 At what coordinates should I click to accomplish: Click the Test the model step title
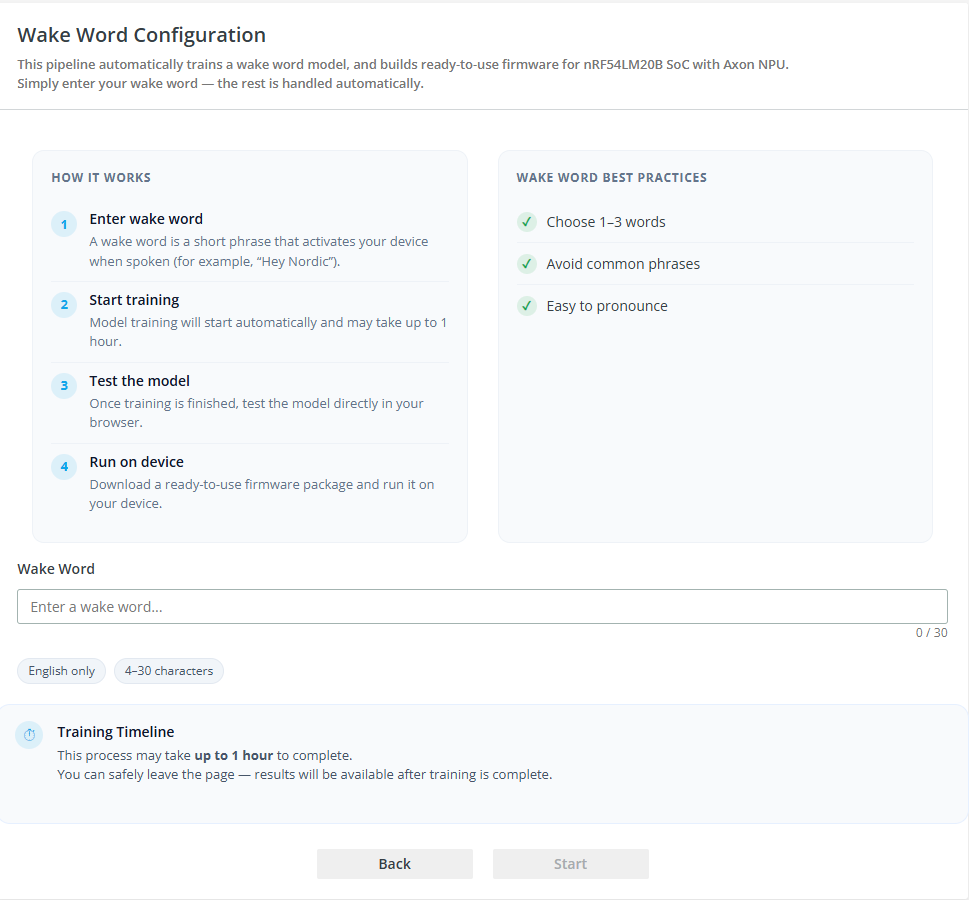[x=139, y=381]
